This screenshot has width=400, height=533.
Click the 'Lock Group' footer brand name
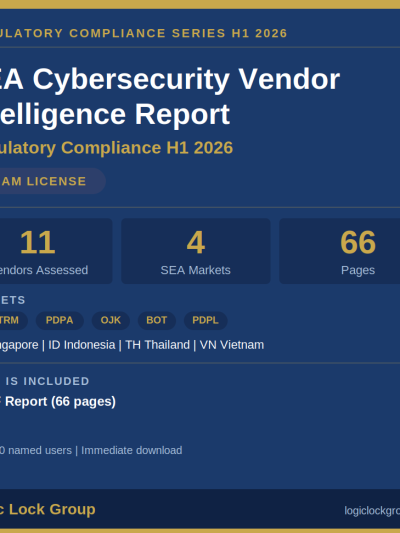[x=52, y=509]
